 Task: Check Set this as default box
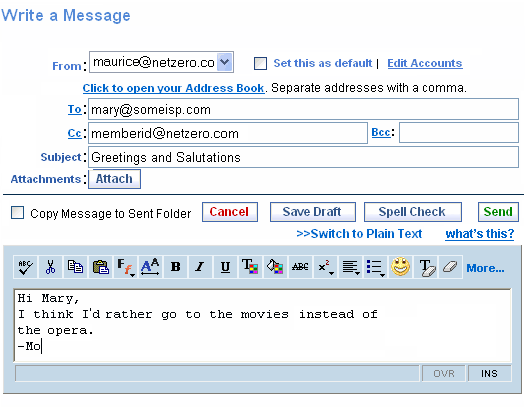coord(260,63)
